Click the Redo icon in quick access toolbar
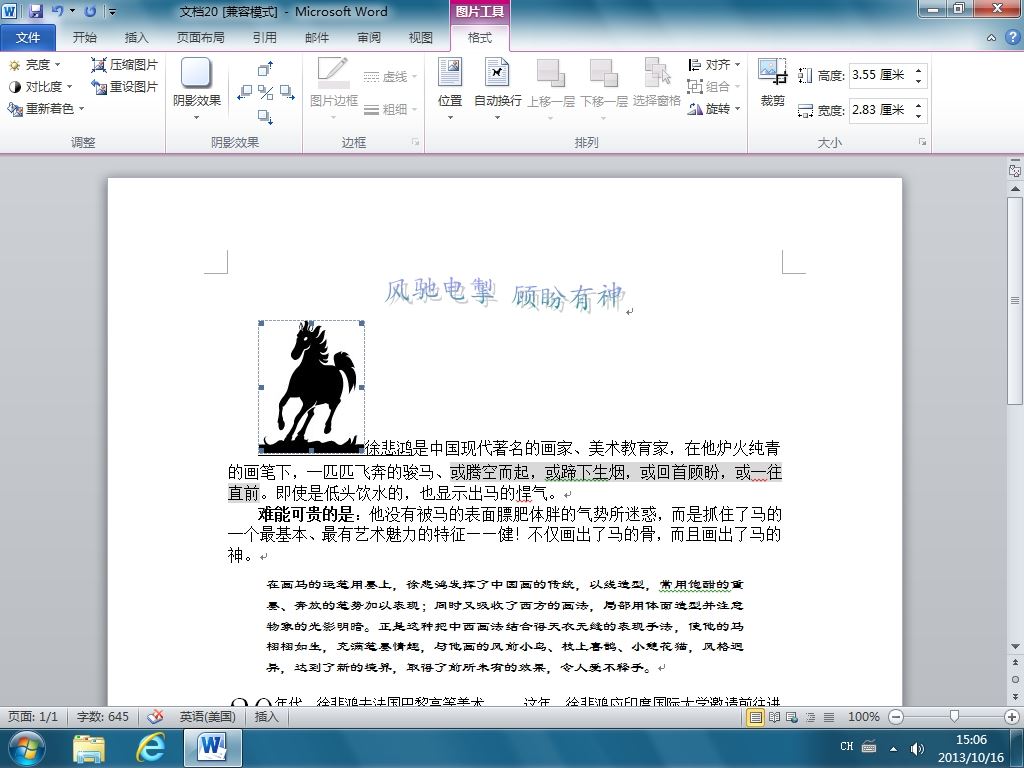 click(x=90, y=11)
